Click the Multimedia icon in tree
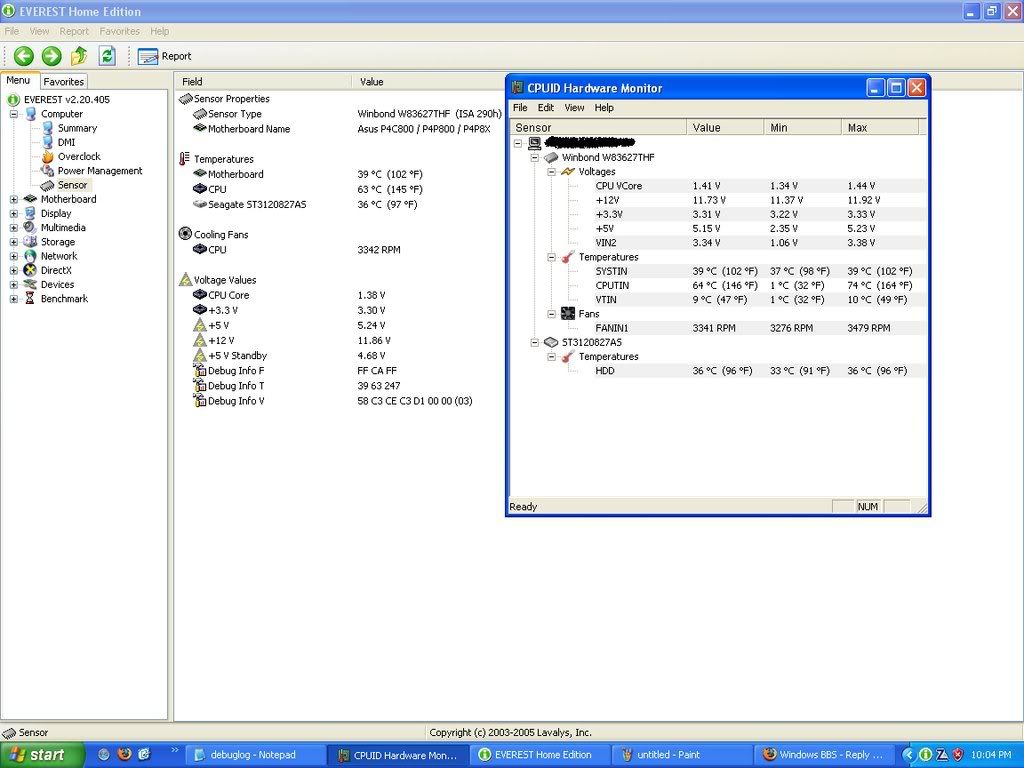 pos(30,227)
